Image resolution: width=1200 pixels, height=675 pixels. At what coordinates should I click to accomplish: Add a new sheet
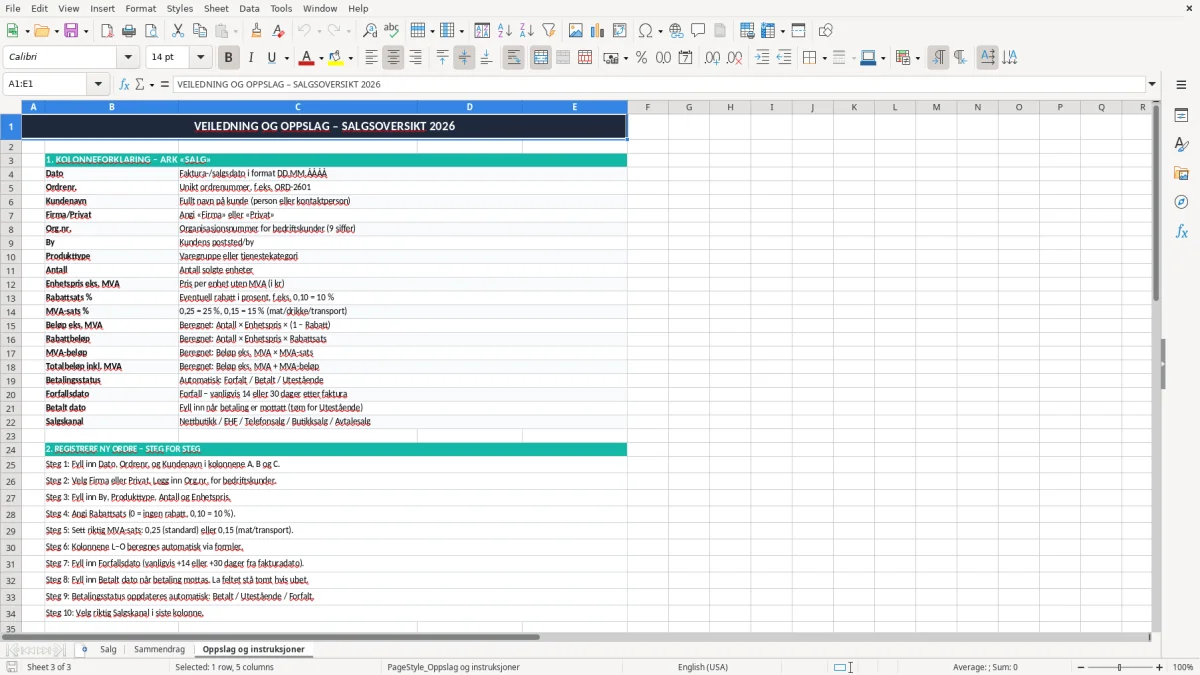tap(84, 649)
